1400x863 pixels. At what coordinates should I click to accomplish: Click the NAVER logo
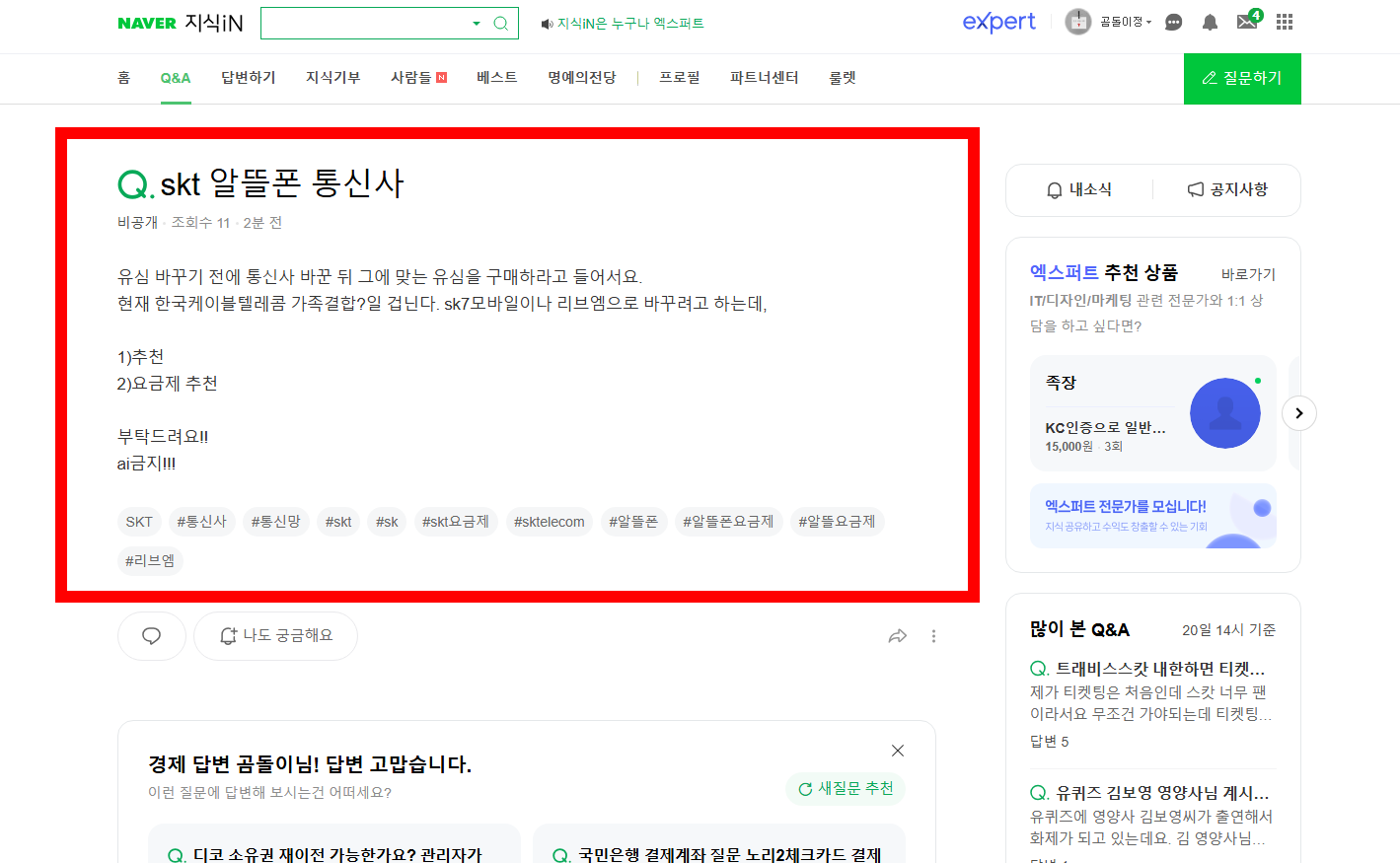click(x=147, y=23)
